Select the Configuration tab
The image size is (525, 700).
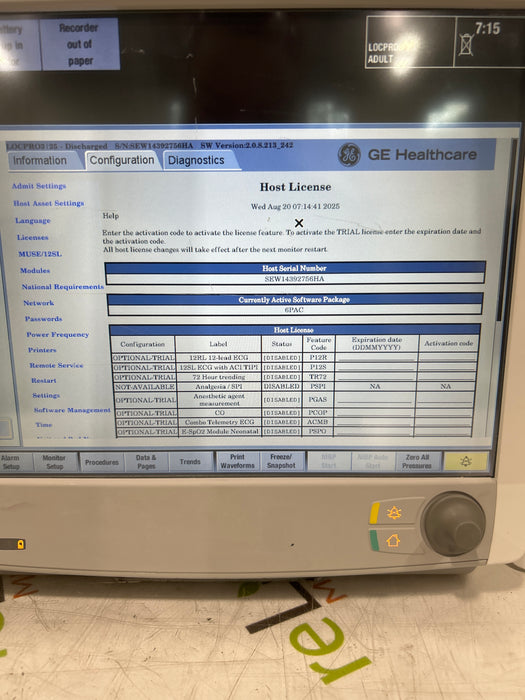121,160
